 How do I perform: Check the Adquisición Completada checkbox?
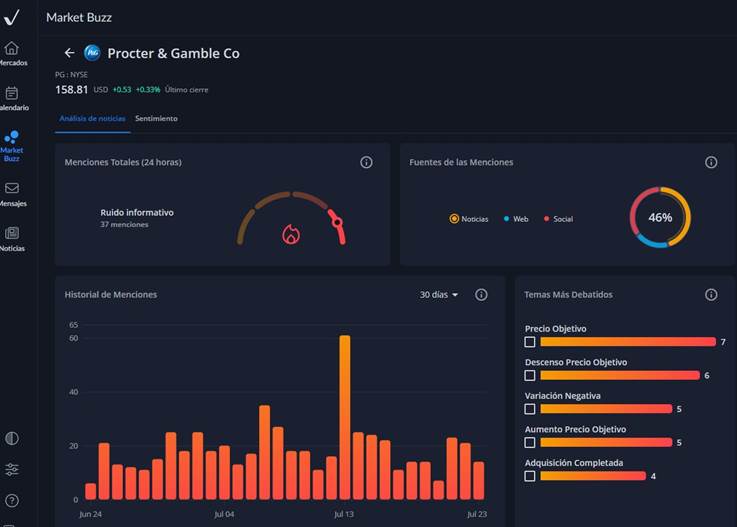[x=530, y=476]
